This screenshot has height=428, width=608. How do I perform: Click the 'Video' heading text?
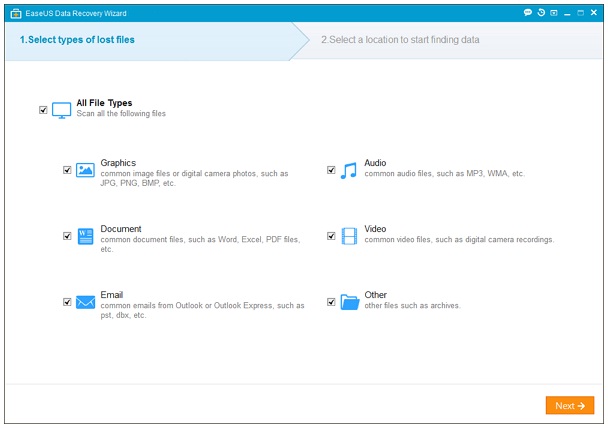(x=375, y=229)
